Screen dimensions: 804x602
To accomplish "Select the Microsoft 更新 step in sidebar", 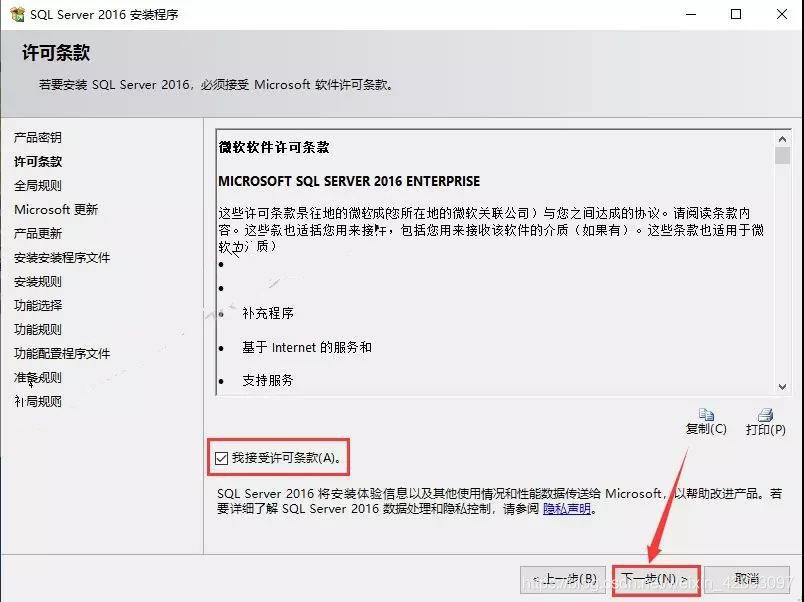I will click(x=56, y=210).
